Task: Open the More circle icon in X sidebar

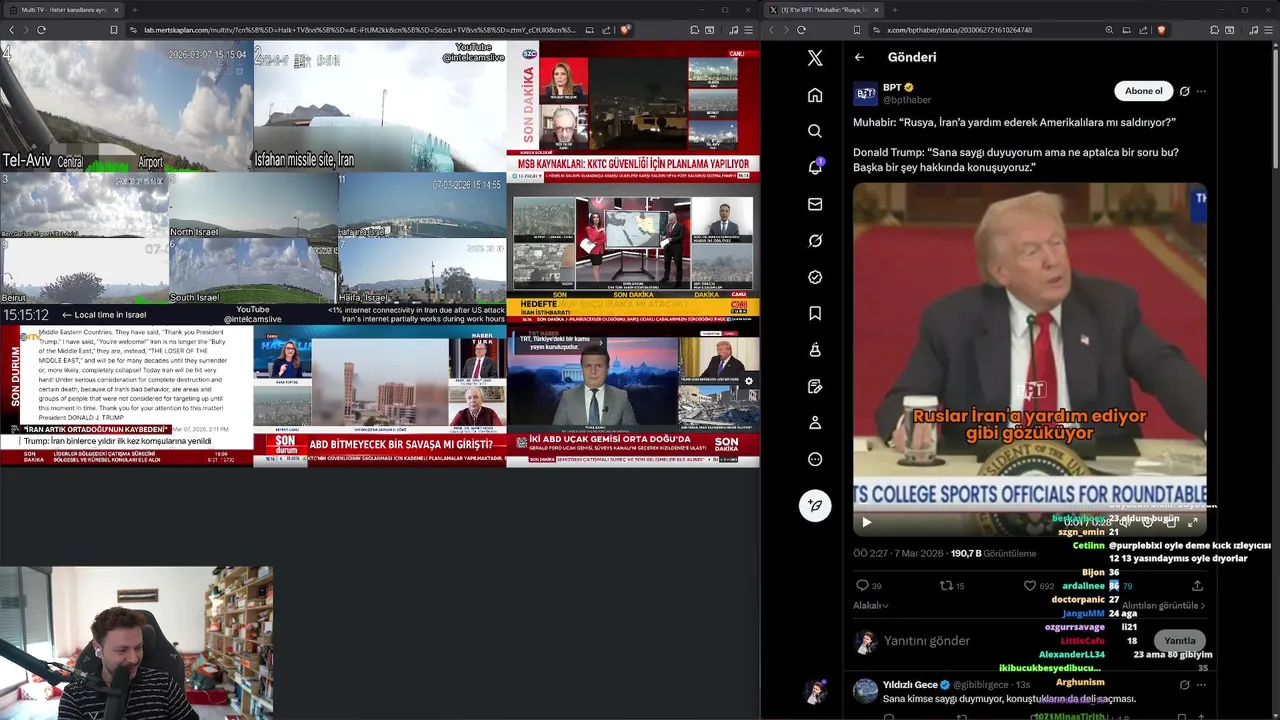Action: pyautogui.click(x=815, y=459)
